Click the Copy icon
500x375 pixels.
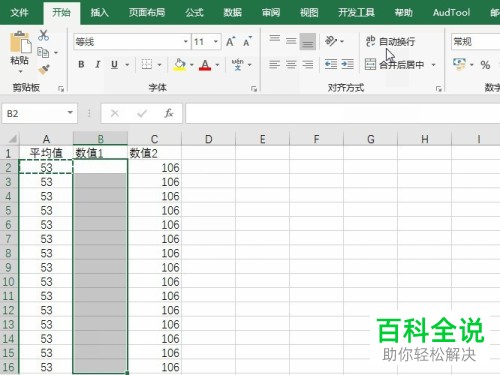(43, 52)
